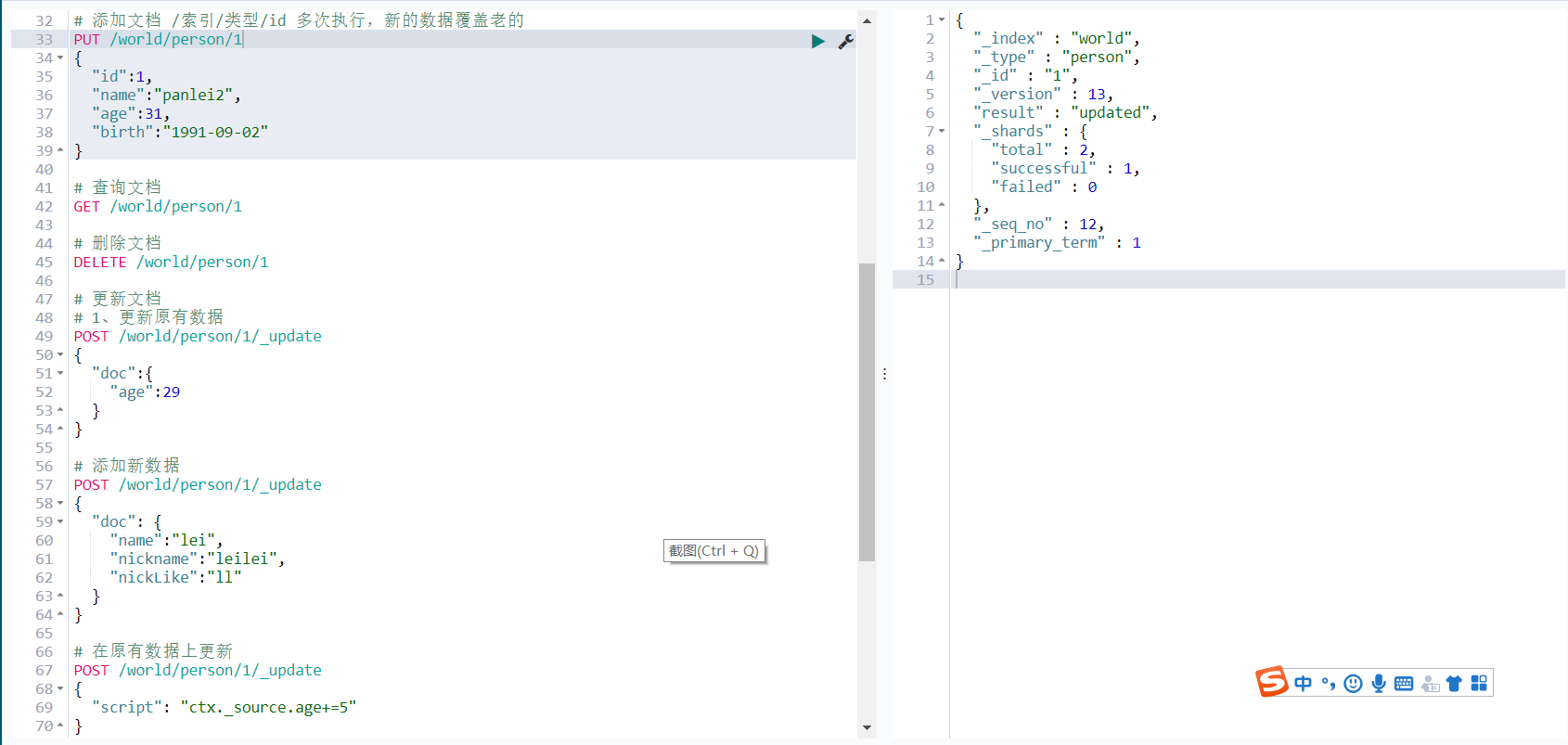Click the fold marker at response line 14
Screen dimensions: 1568x745
pos(942,261)
